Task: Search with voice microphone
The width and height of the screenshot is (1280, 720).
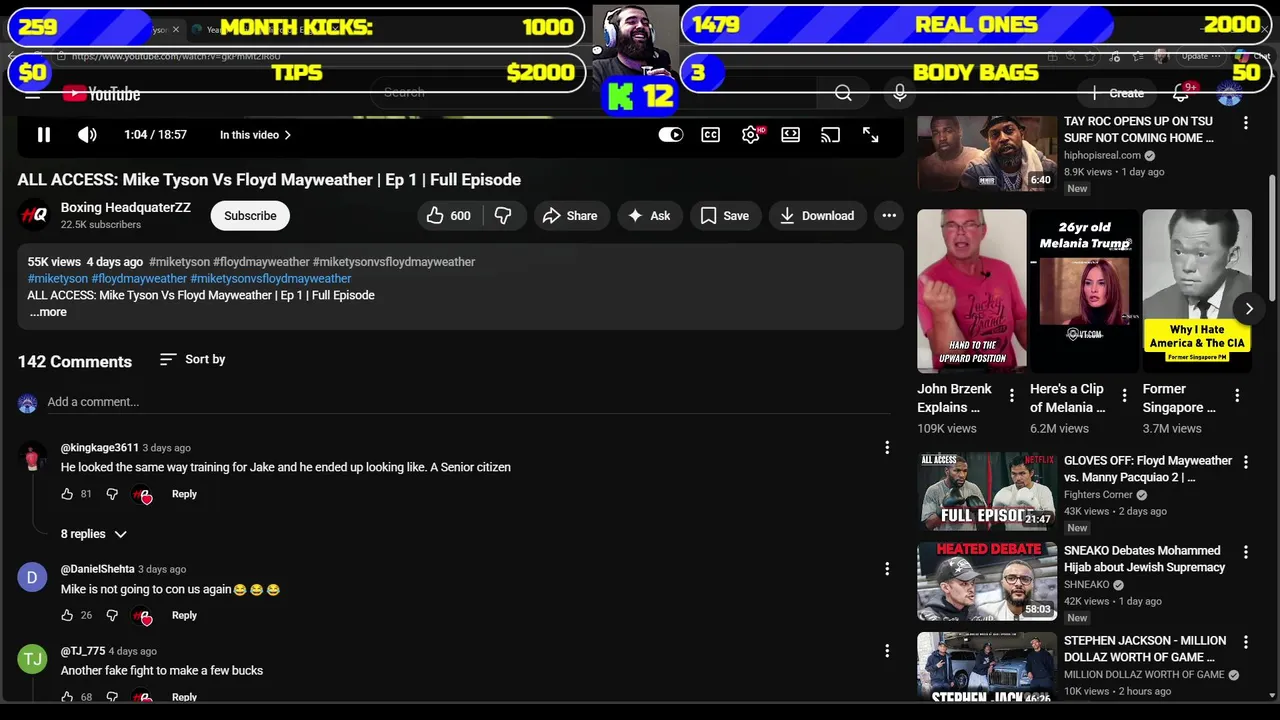Action: click(x=900, y=93)
